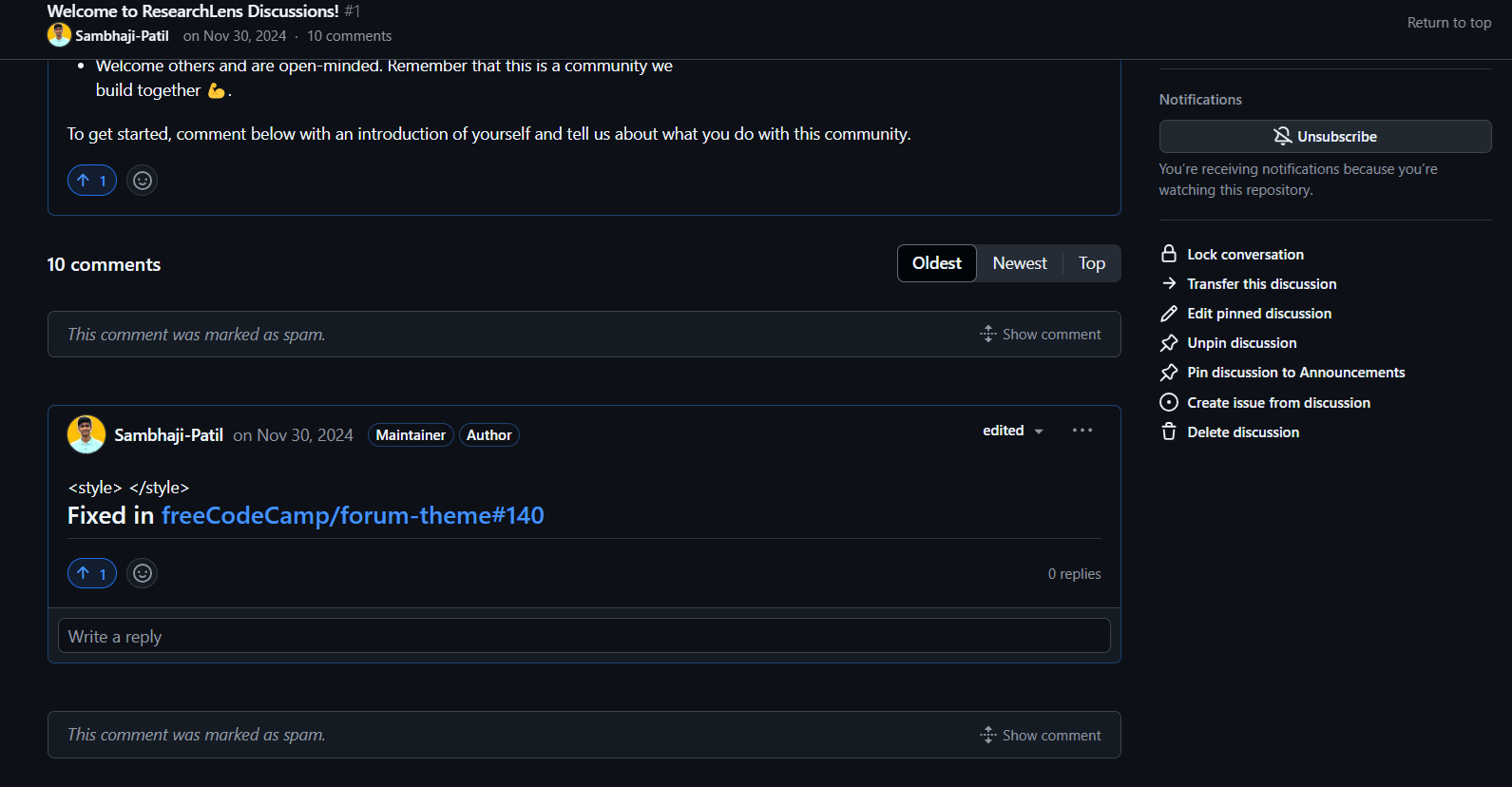
Task: Toggle upvote on the Maintainer's comment
Action: tap(92, 573)
